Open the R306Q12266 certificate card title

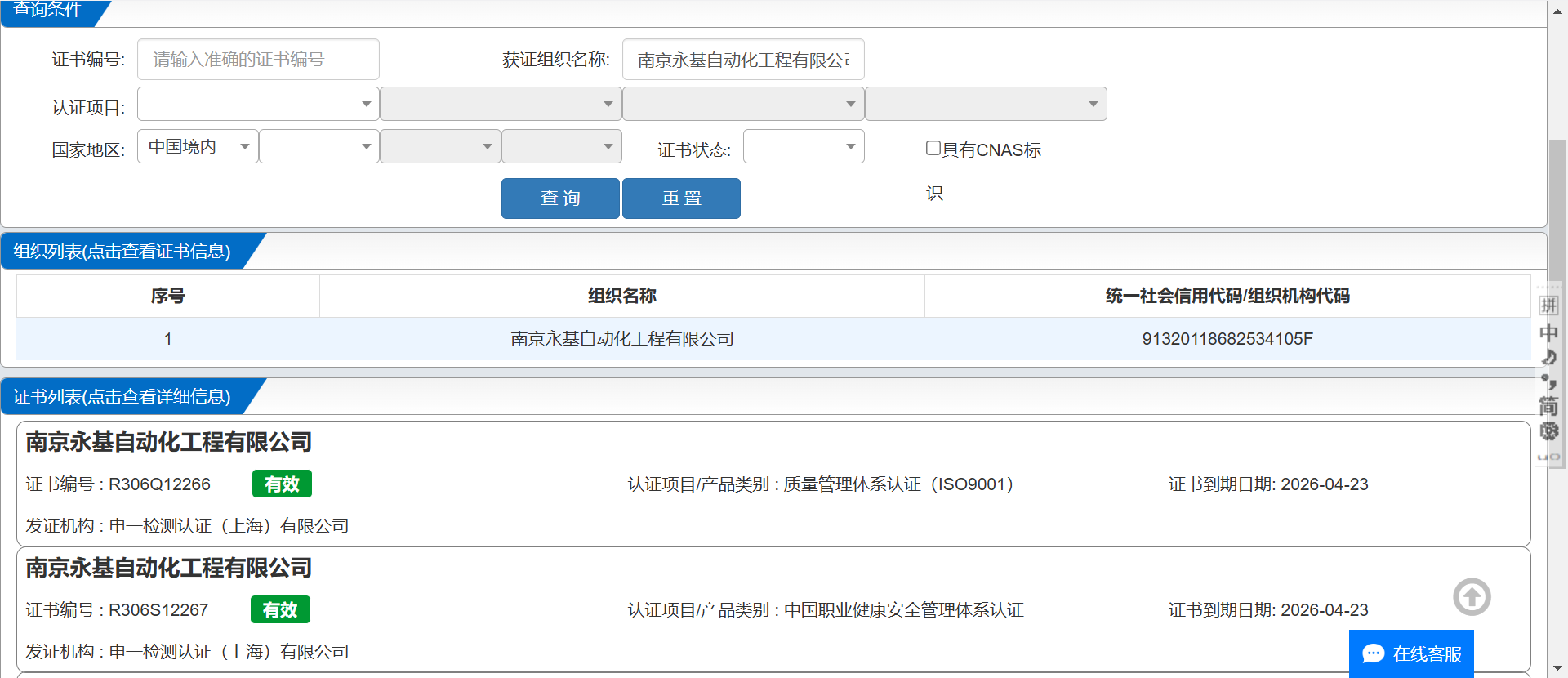pyautogui.click(x=169, y=442)
